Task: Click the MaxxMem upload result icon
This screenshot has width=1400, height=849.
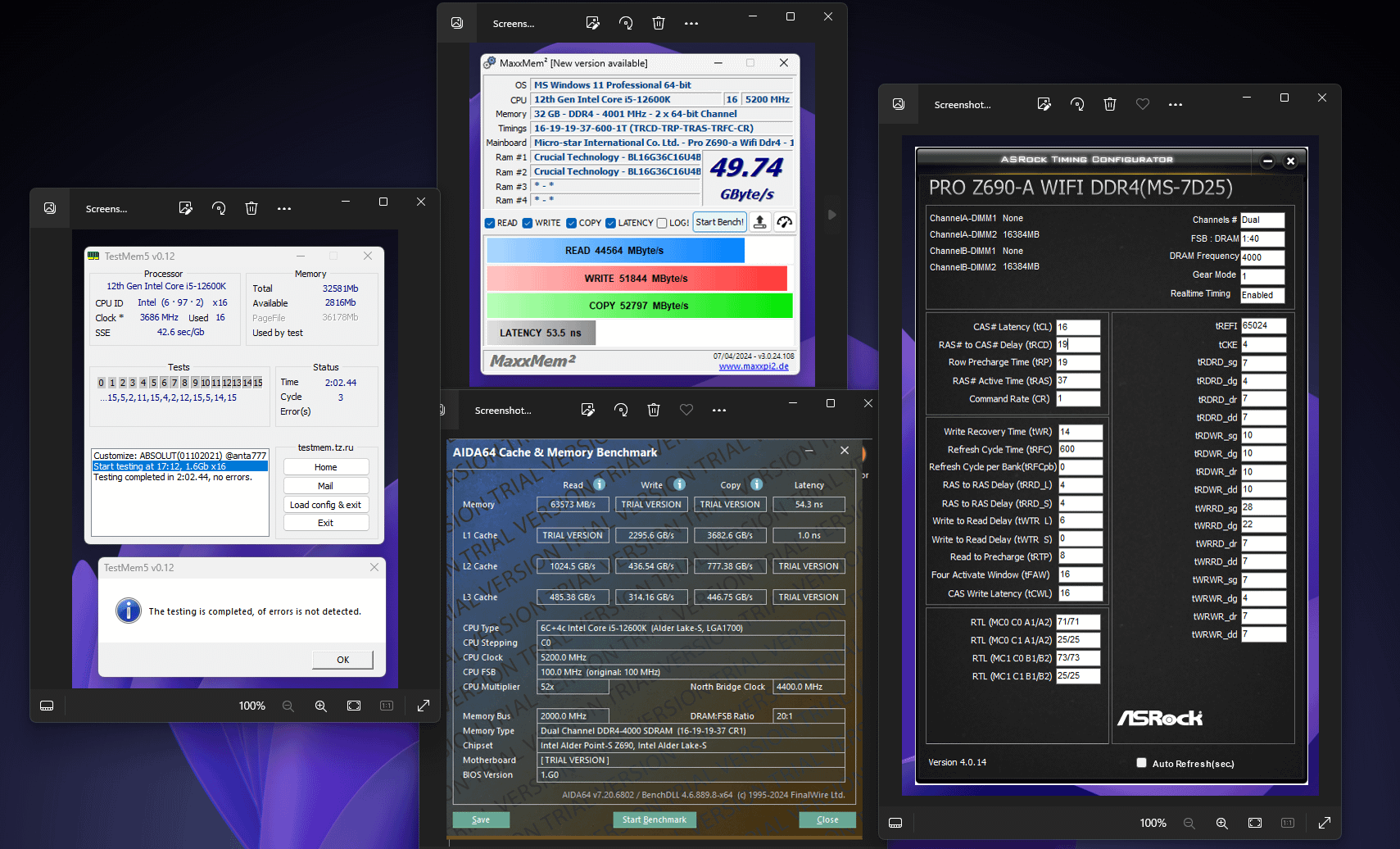Action: [760, 222]
